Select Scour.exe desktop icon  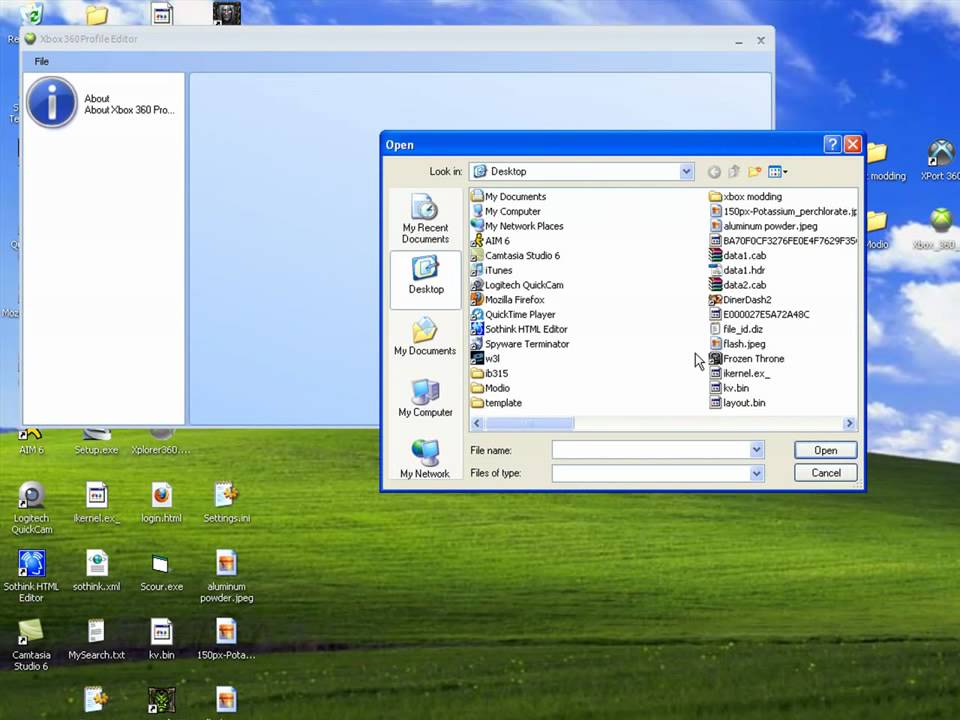(x=162, y=571)
